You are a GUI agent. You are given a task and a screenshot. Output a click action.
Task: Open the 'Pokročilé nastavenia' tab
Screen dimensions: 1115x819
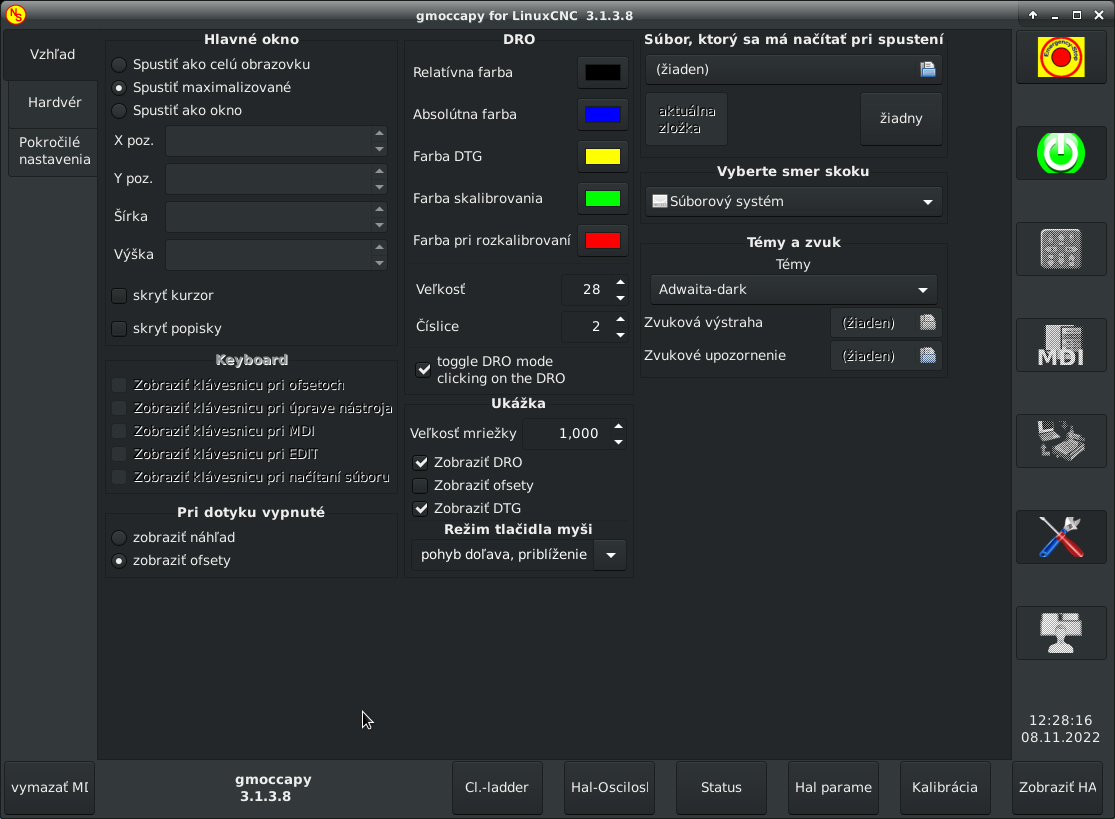pyautogui.click(x=54, y=151)
